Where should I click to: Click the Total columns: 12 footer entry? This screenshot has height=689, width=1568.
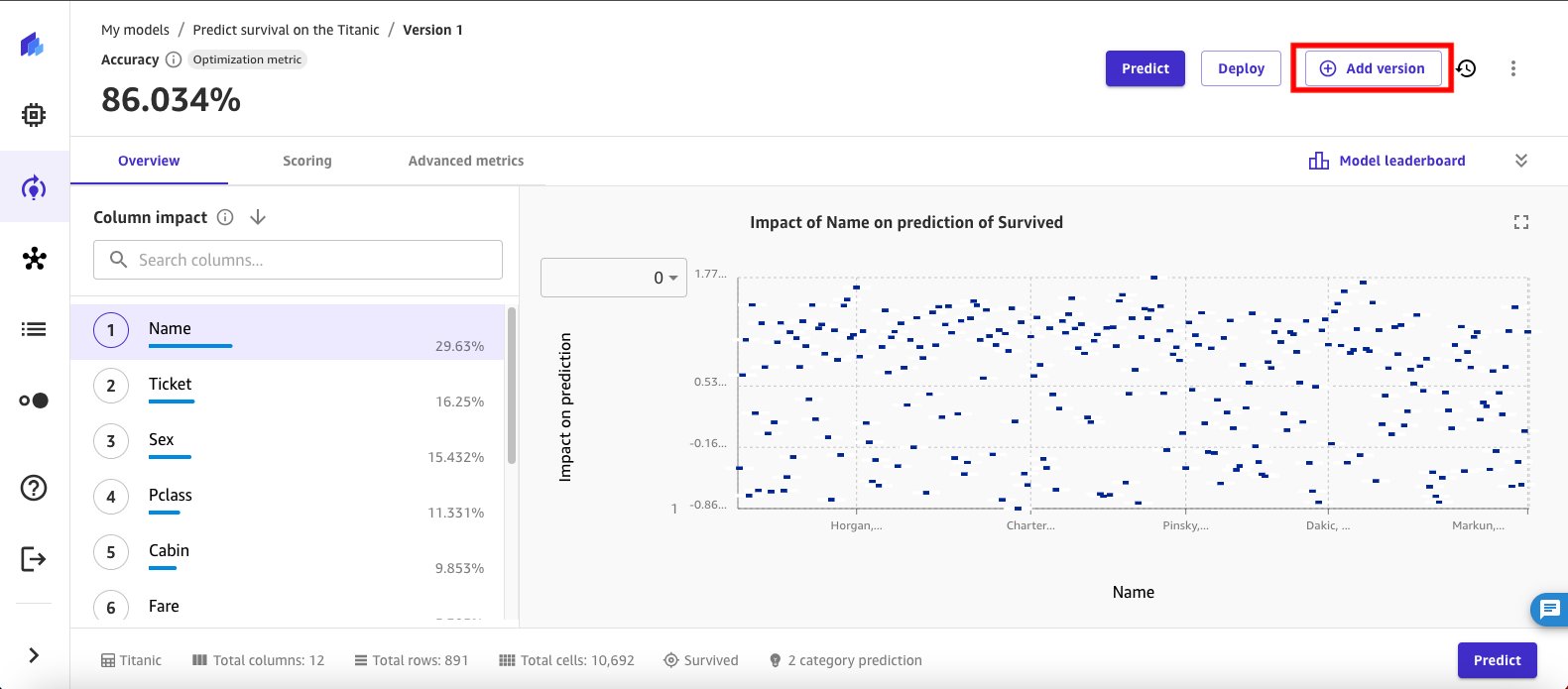pos(258,660)
